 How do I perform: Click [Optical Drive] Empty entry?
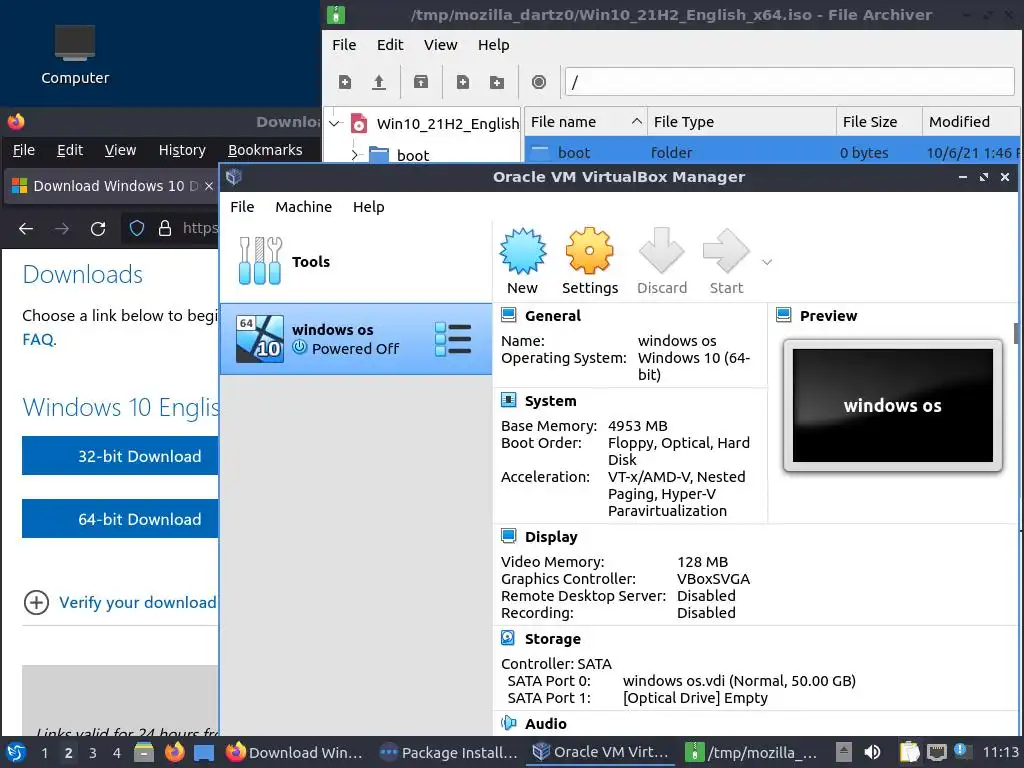[695, 697]
